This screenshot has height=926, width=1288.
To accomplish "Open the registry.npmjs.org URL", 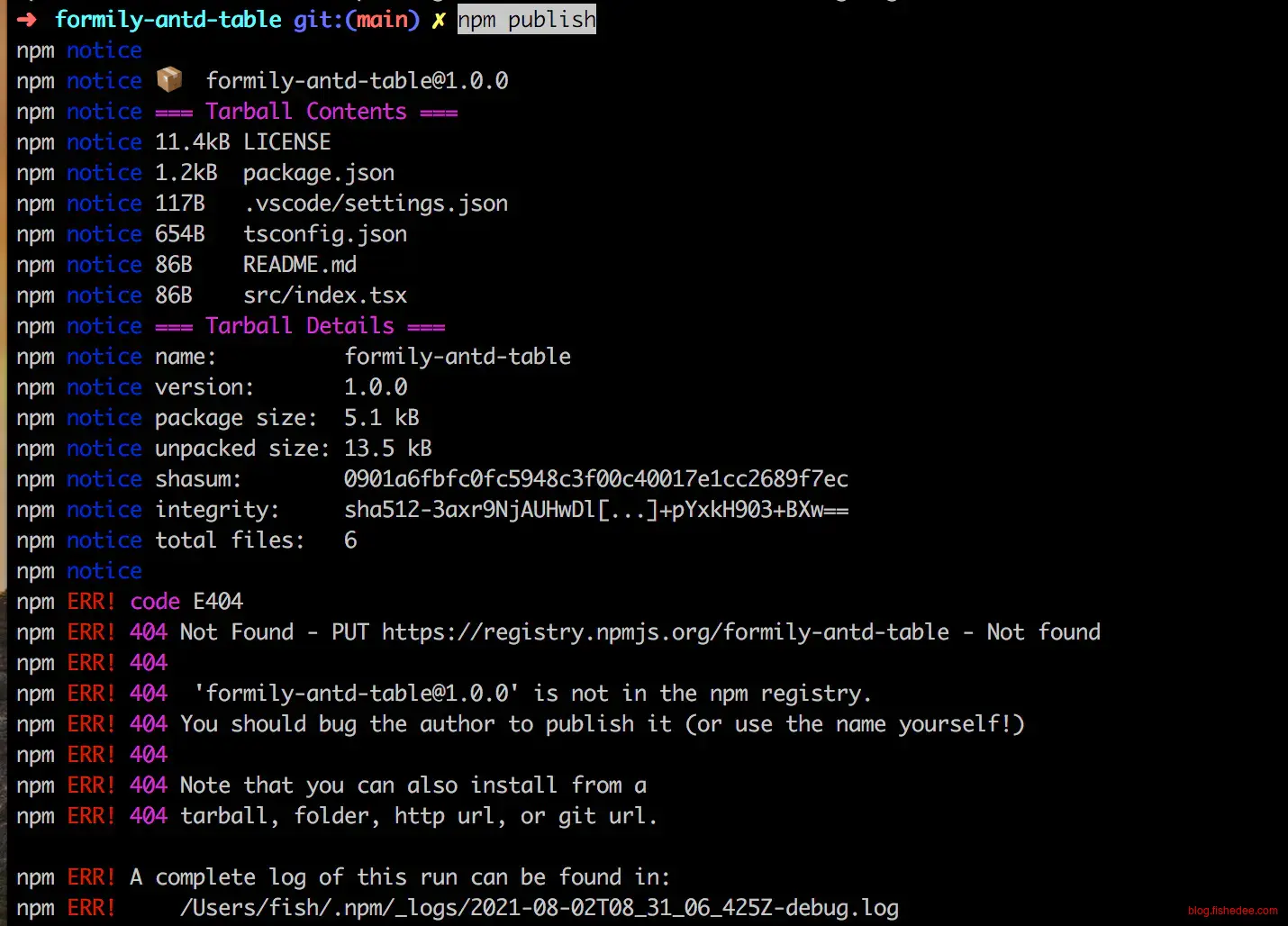I will pos(665,631).
